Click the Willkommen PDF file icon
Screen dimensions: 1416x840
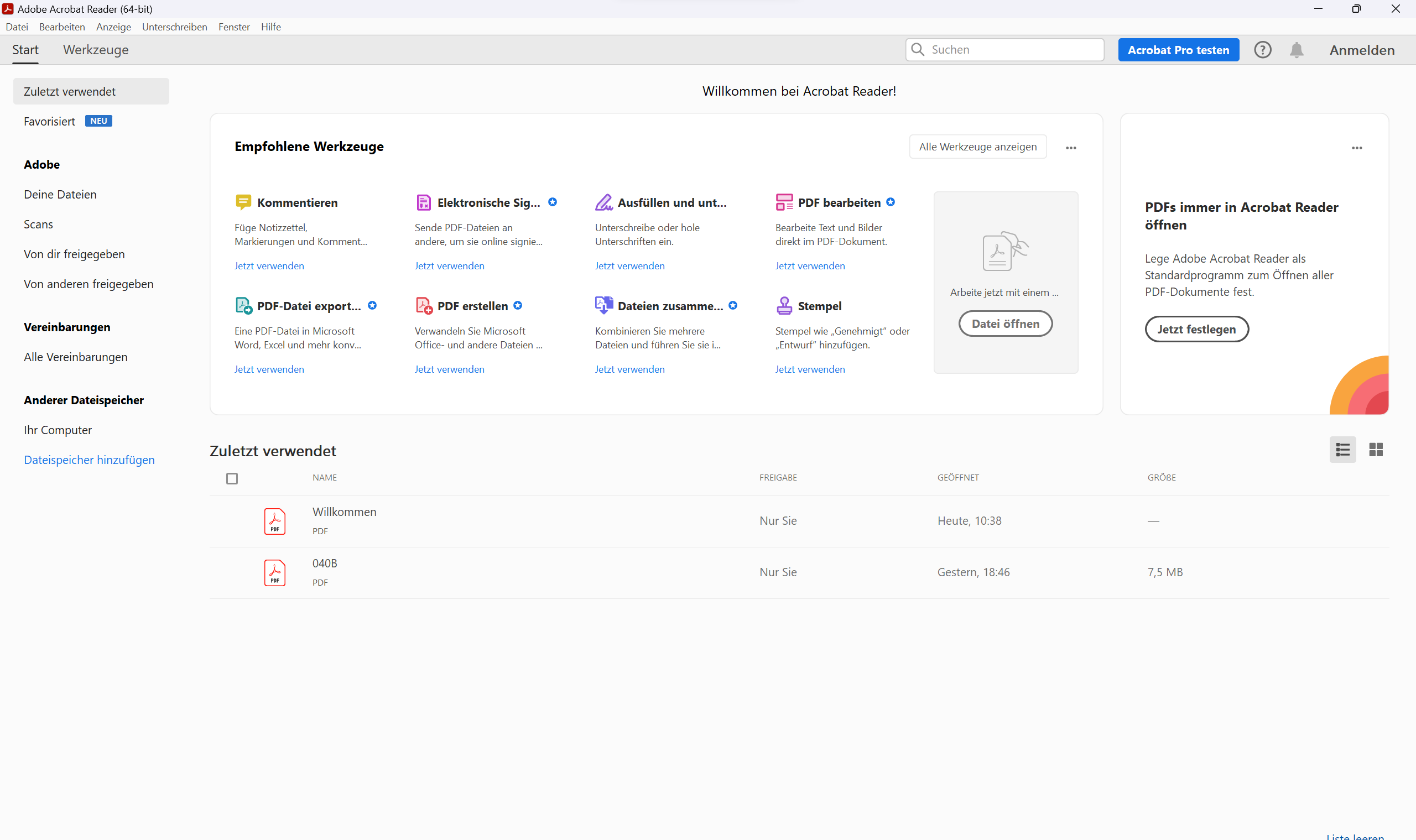(274, 521)
